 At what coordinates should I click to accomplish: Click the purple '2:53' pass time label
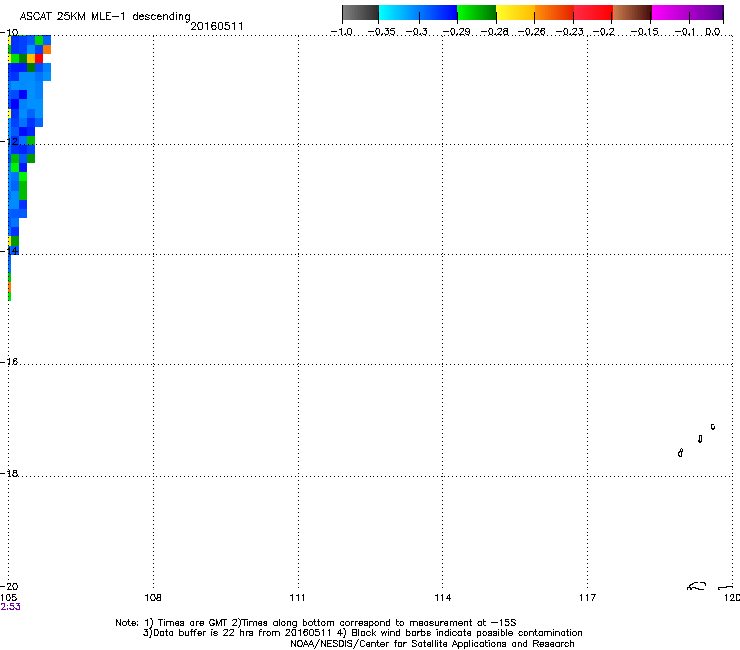point(10,607)
